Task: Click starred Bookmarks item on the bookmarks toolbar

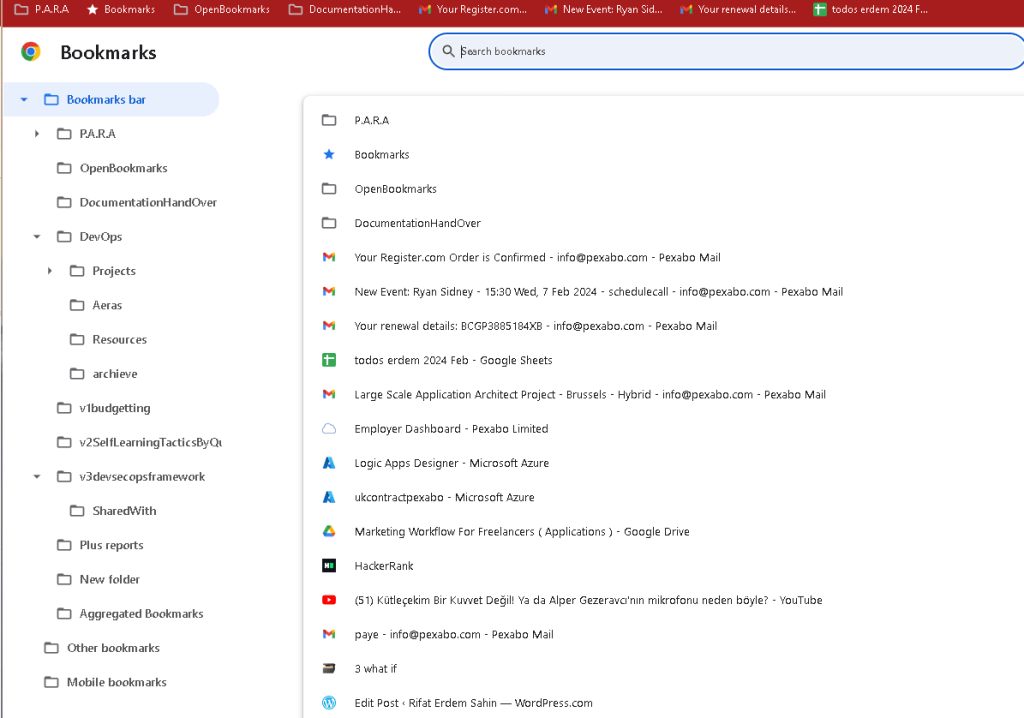Action: pyautogui.click(x=121, y=9)
